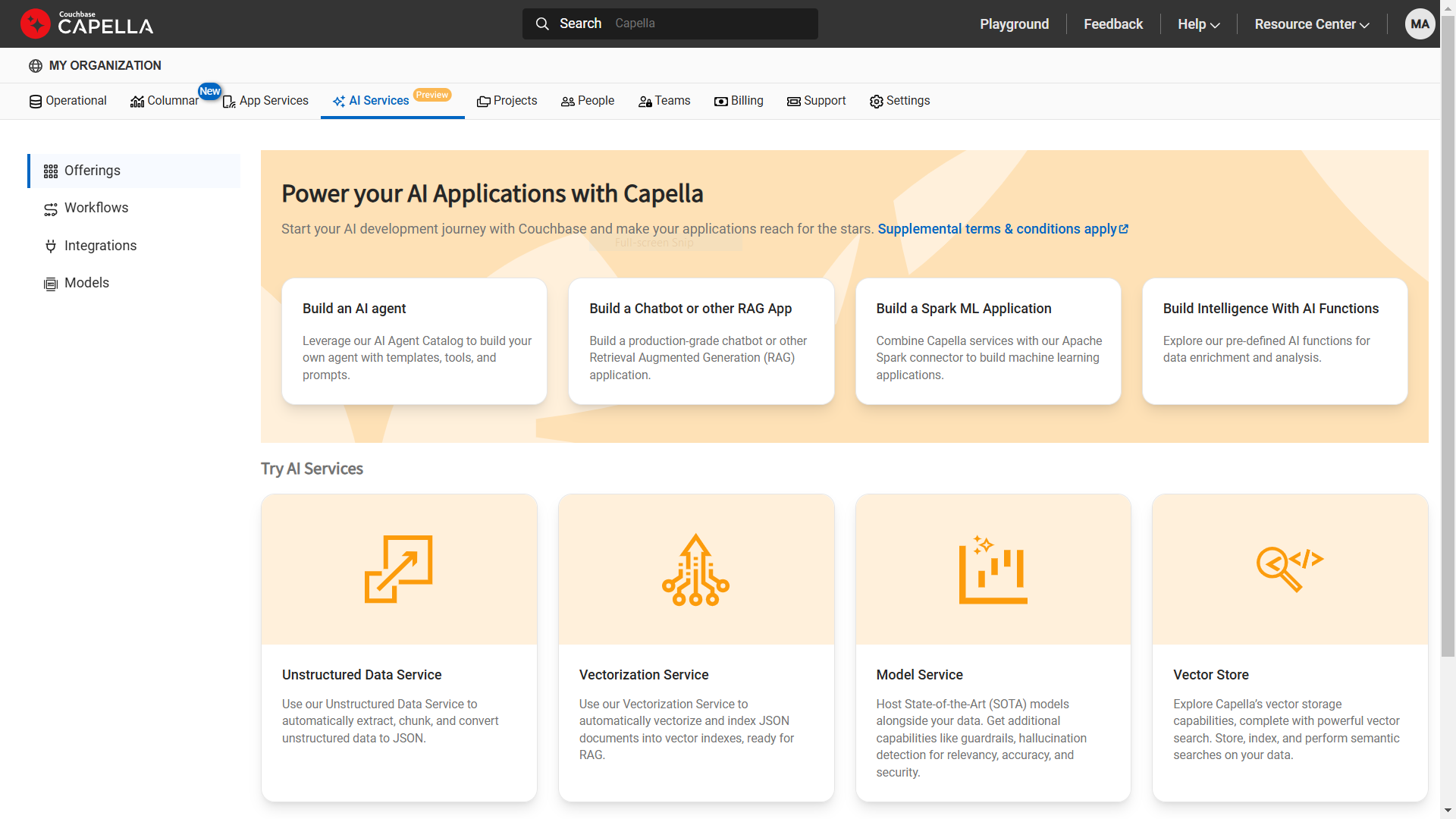This screenshot has height=819, width=1456.
Task: Open the MA user avatar menu
Action: (x=1420, y=24)
